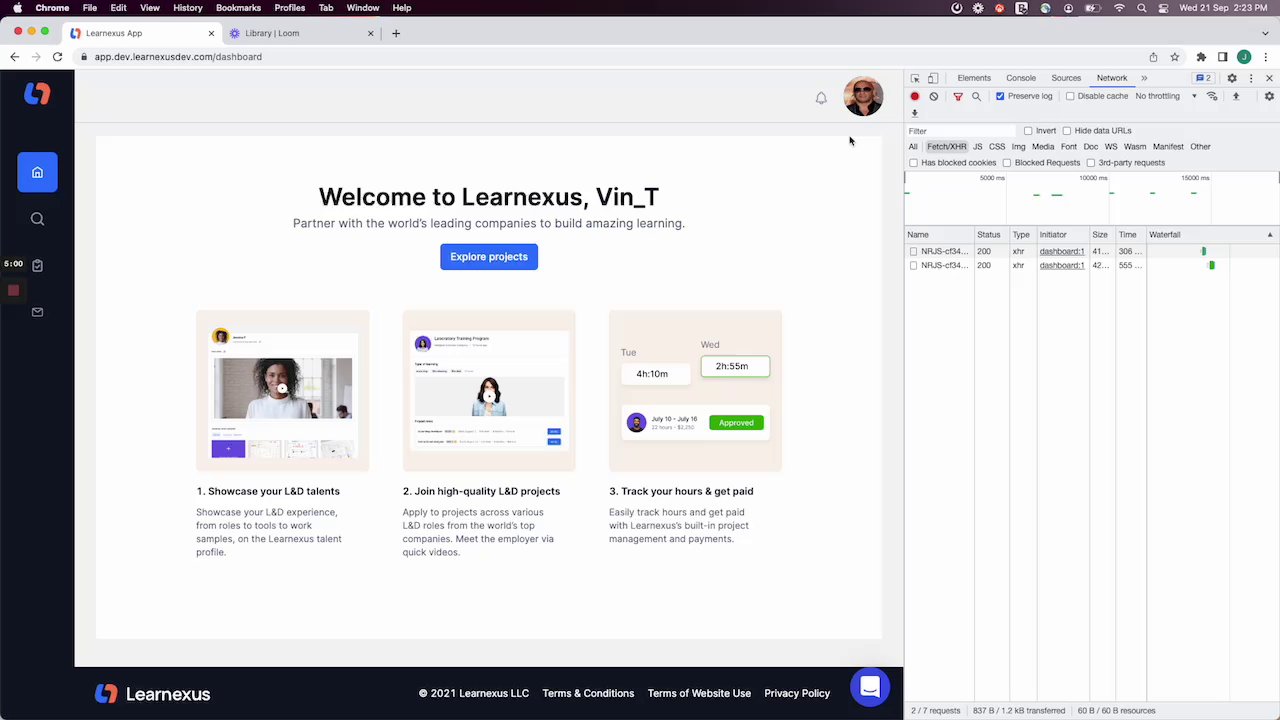
Task: Open Chrome side panel icon
Action: [x=1222, y=57]
